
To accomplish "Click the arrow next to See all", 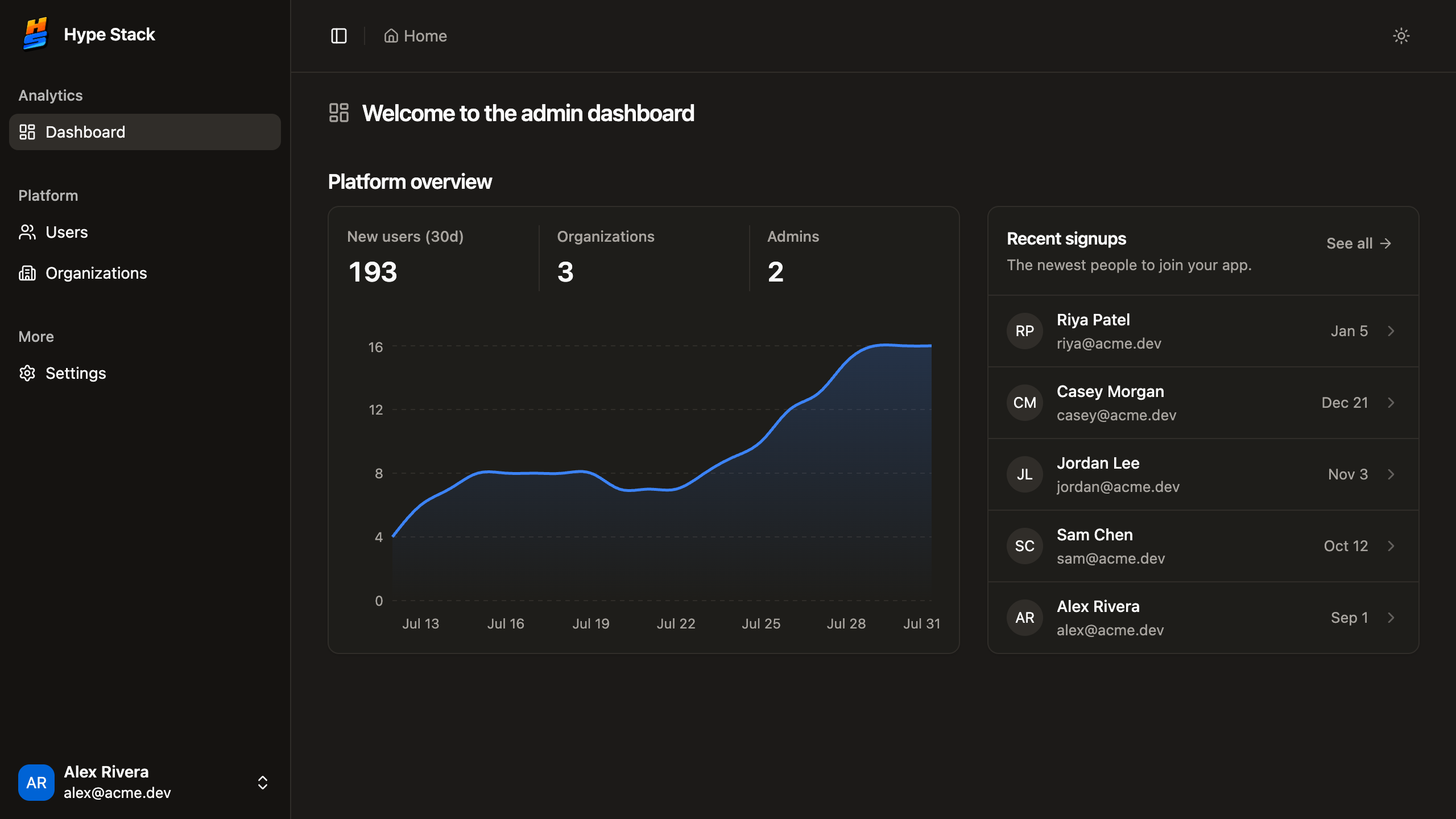I will pyautogui.click(x=1386, y=243).
